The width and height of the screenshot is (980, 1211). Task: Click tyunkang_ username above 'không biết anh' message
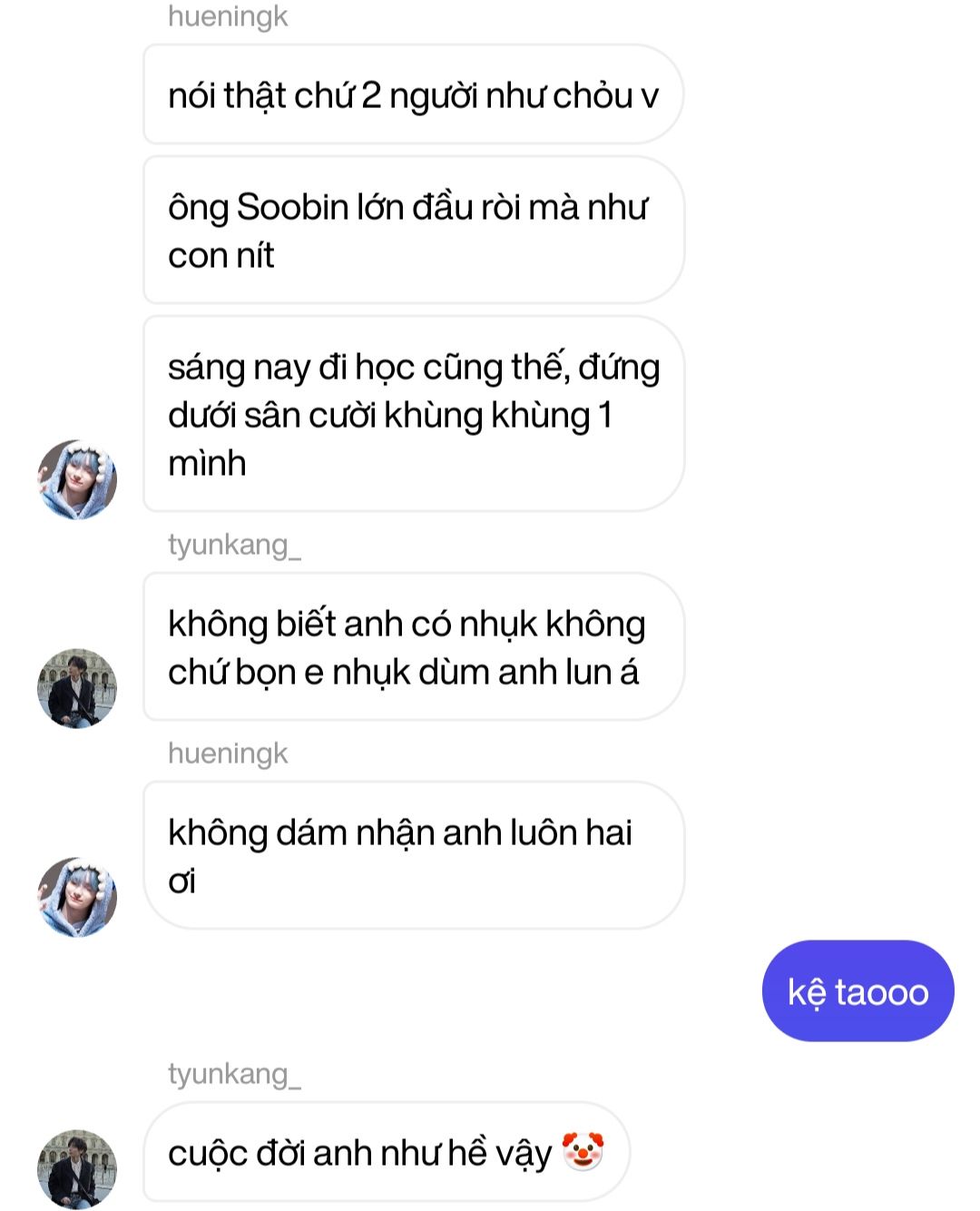[234, 545]
